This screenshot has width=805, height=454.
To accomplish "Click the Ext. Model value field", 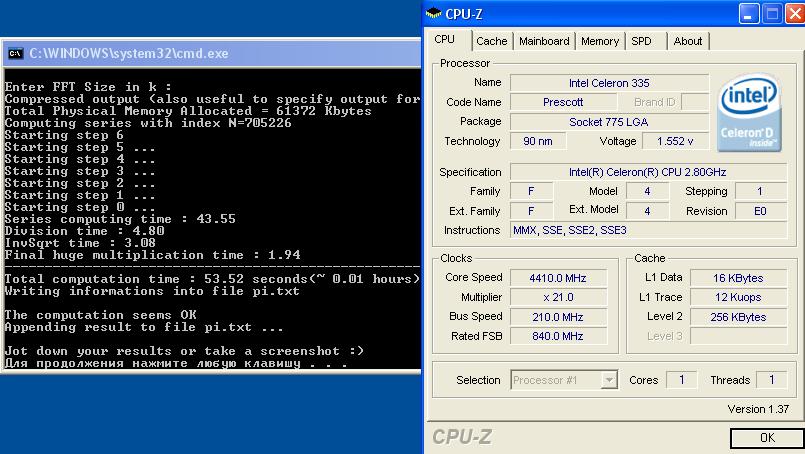I will [647, 211].
